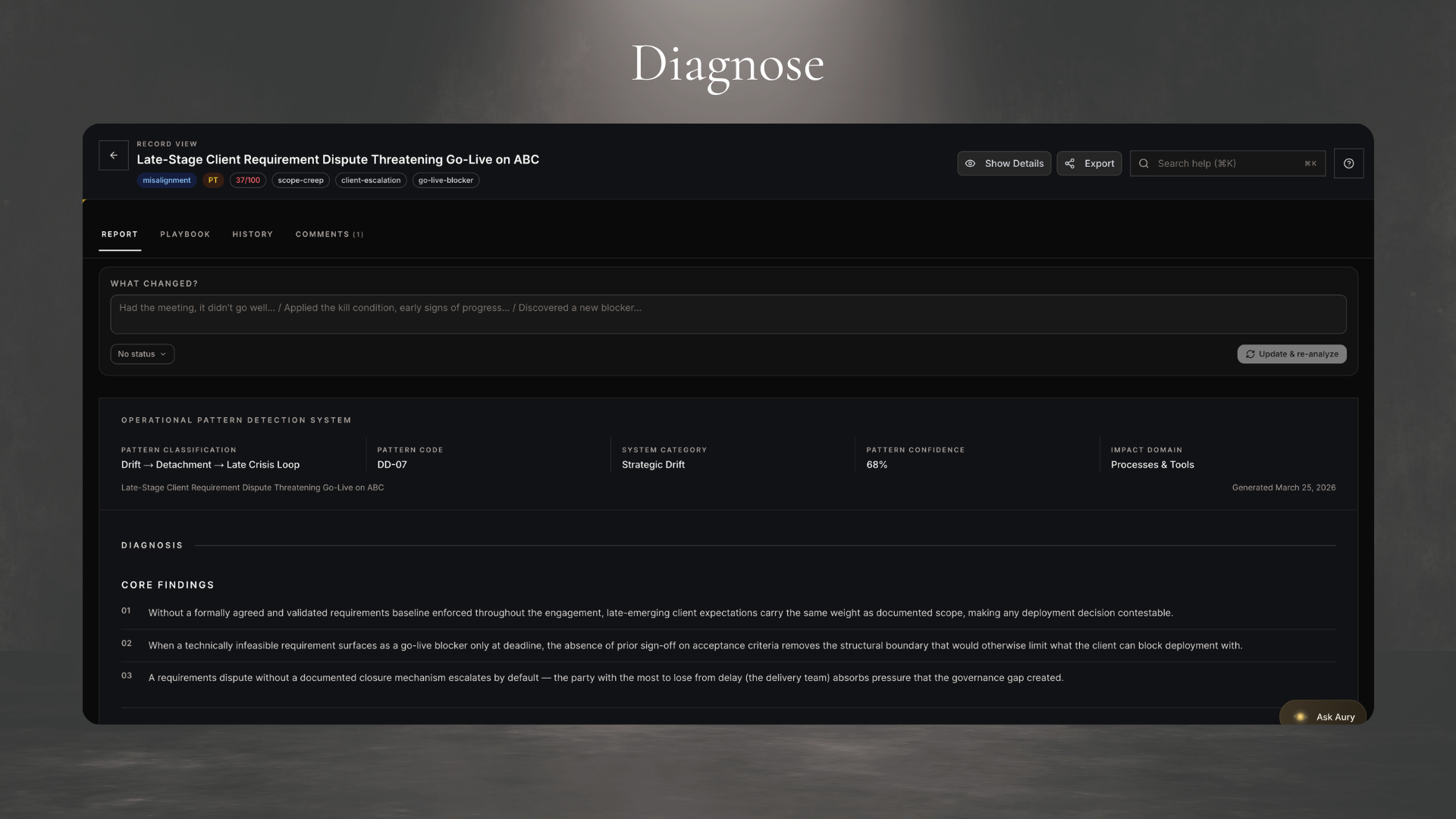
Task: Click the share icon inside the Export button
Action: 1070,163
